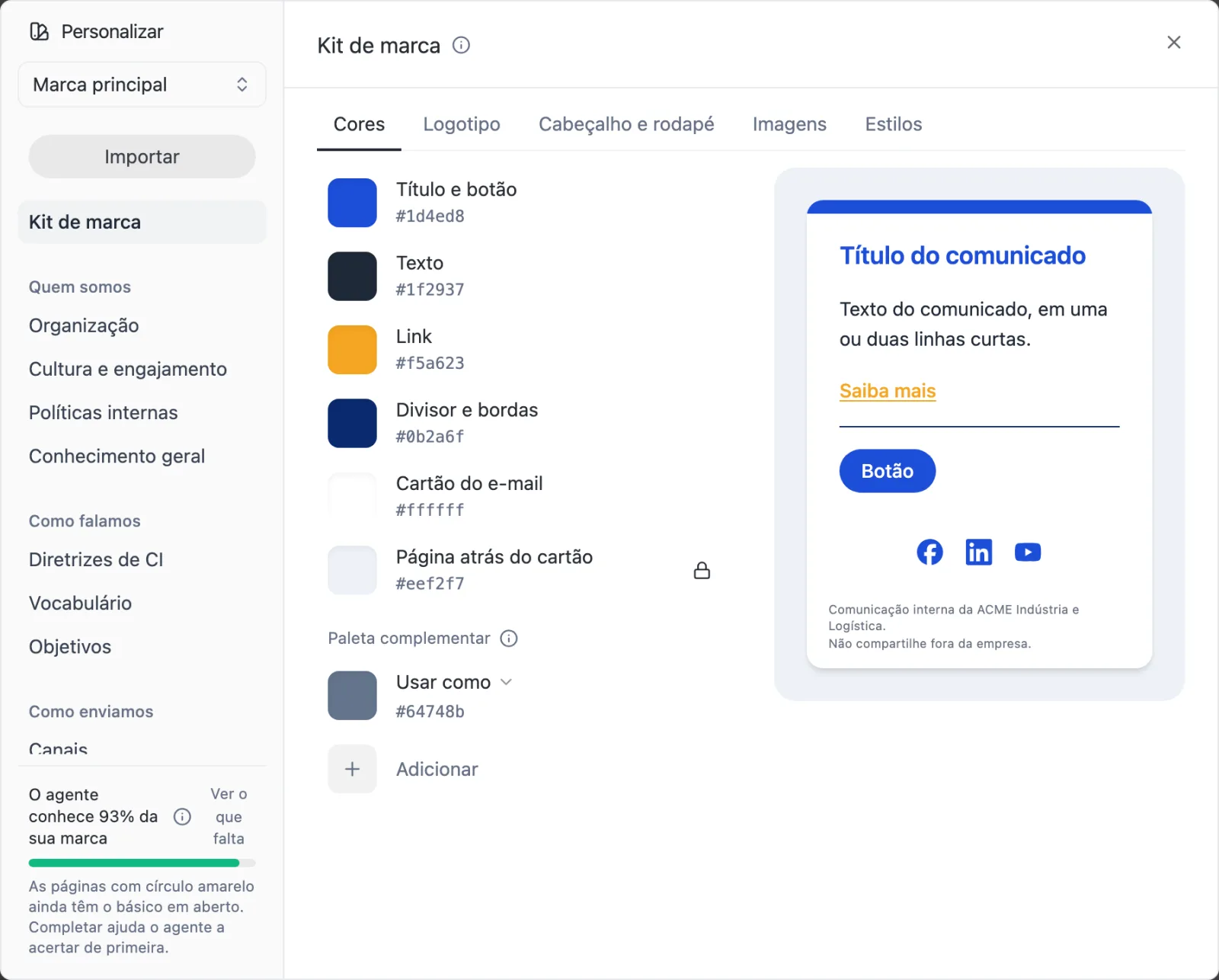Click Título do comunicado heading in preview

click(x=962, y=255)
